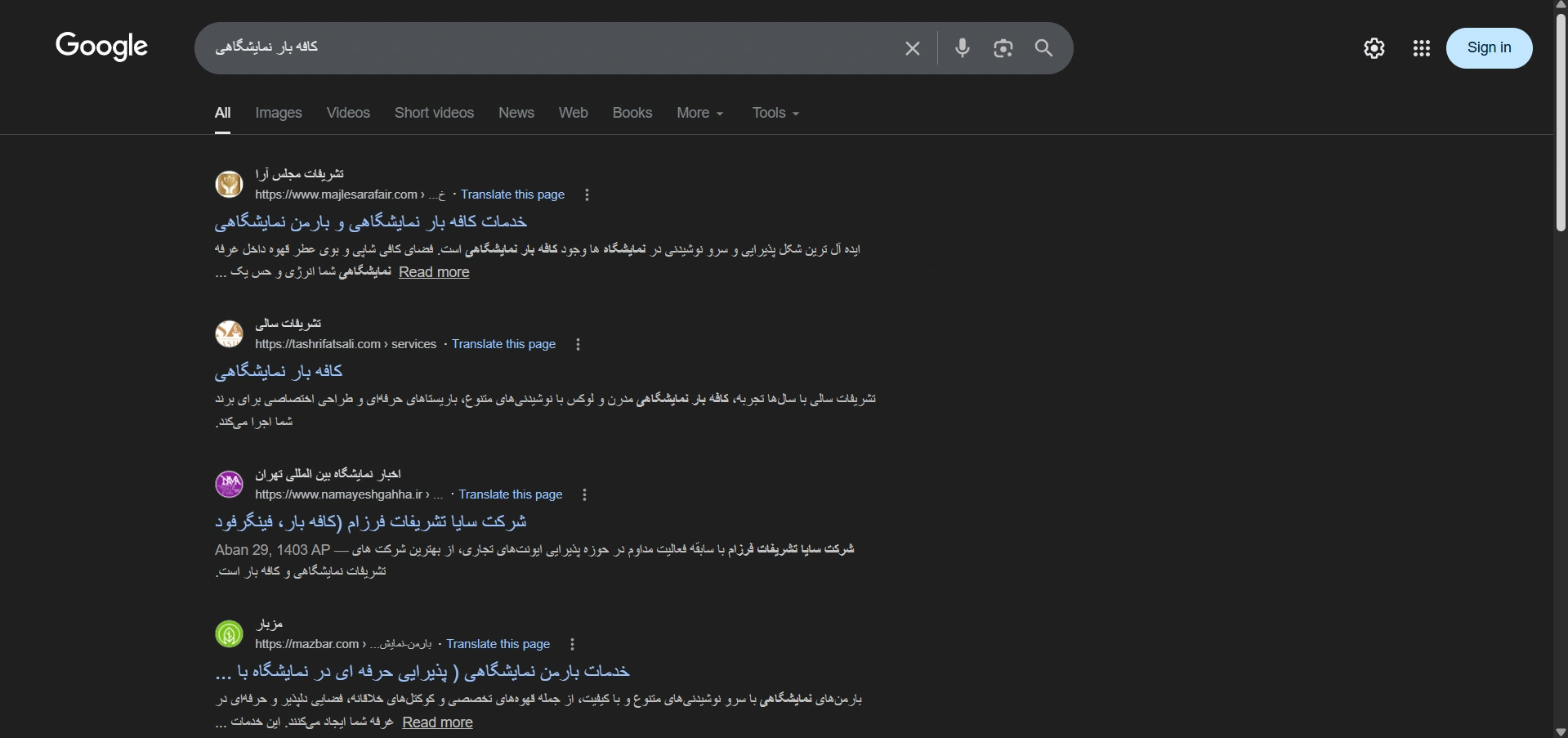Switch to the Web tab
1568x738 pixels.
(x=573, y=113)
